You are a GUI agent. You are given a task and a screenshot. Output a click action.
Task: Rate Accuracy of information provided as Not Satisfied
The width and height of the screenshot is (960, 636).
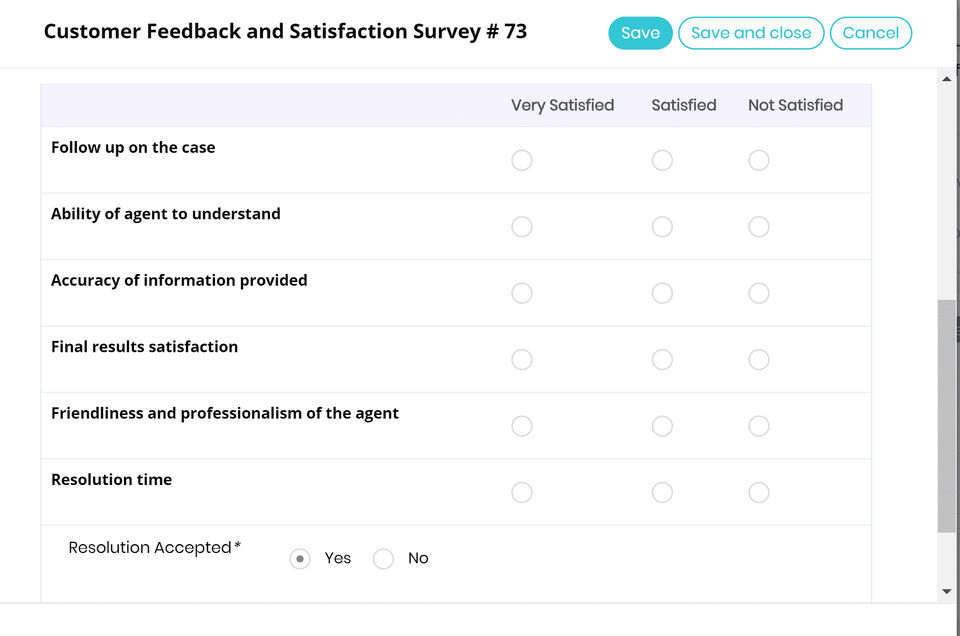(759, 293)
